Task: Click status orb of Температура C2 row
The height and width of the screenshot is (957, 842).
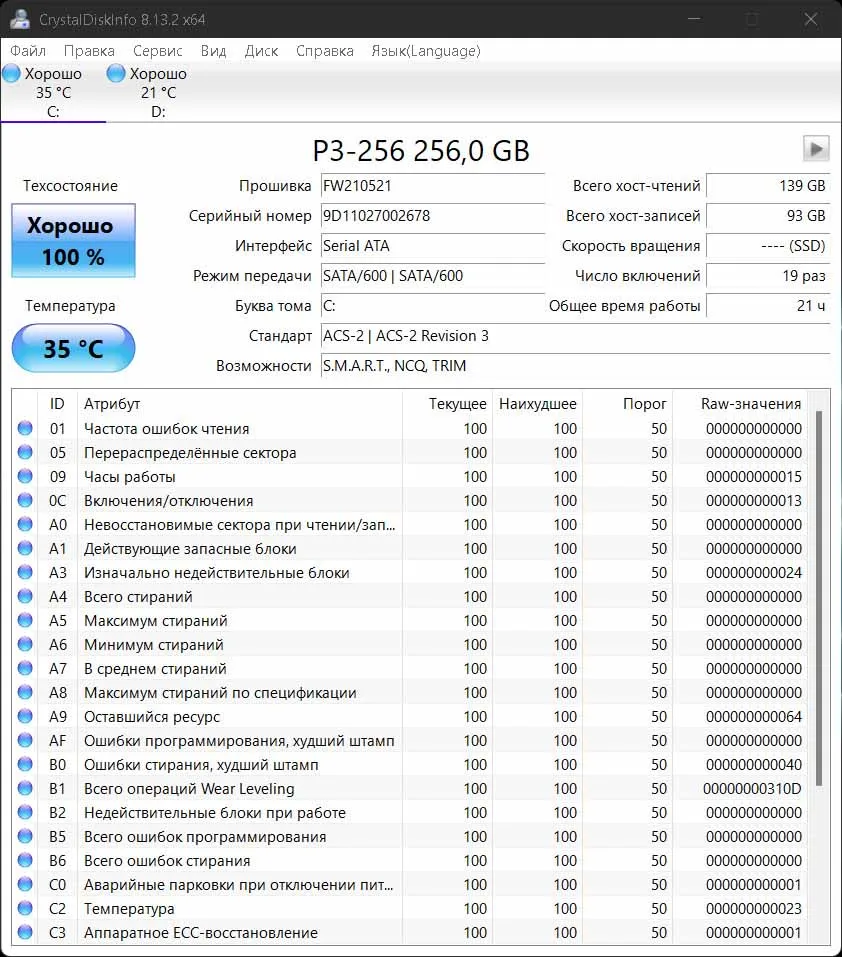Action: 25,908
